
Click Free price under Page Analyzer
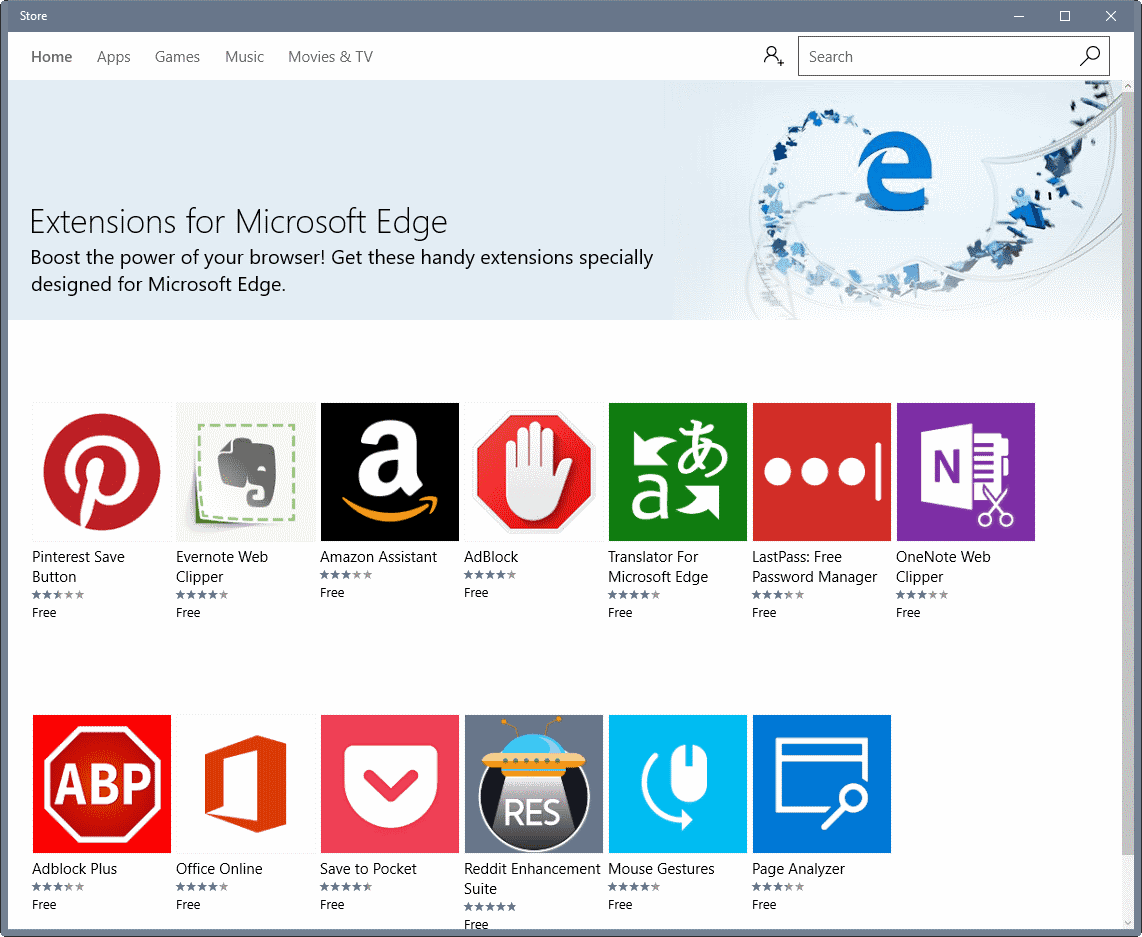(x=763, y=904)
